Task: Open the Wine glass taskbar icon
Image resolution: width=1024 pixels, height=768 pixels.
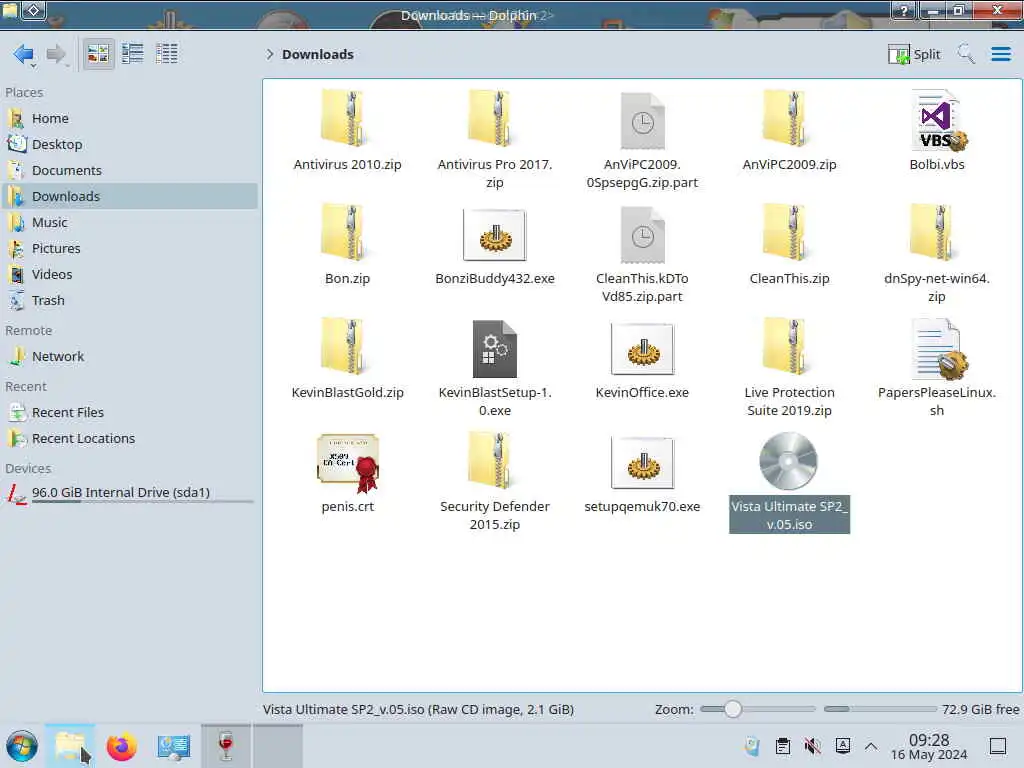Action: (x=226, y=746)
